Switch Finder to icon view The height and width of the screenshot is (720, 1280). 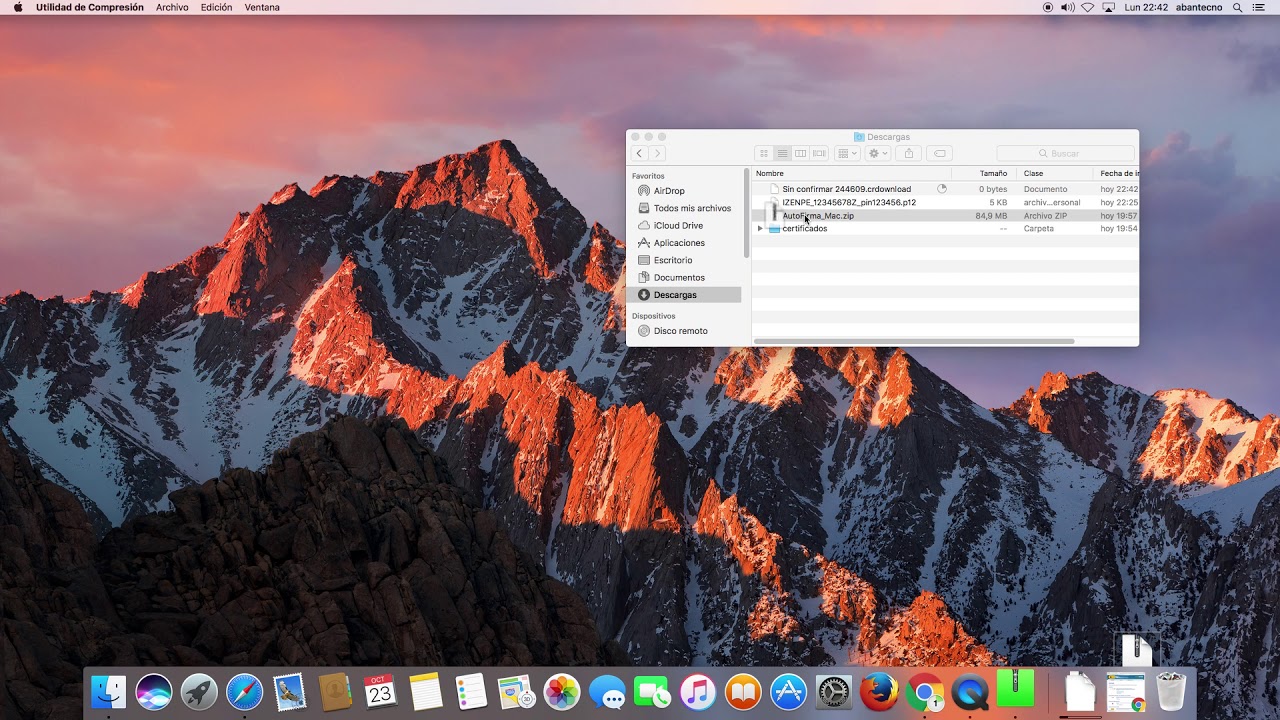pos(764,153)
